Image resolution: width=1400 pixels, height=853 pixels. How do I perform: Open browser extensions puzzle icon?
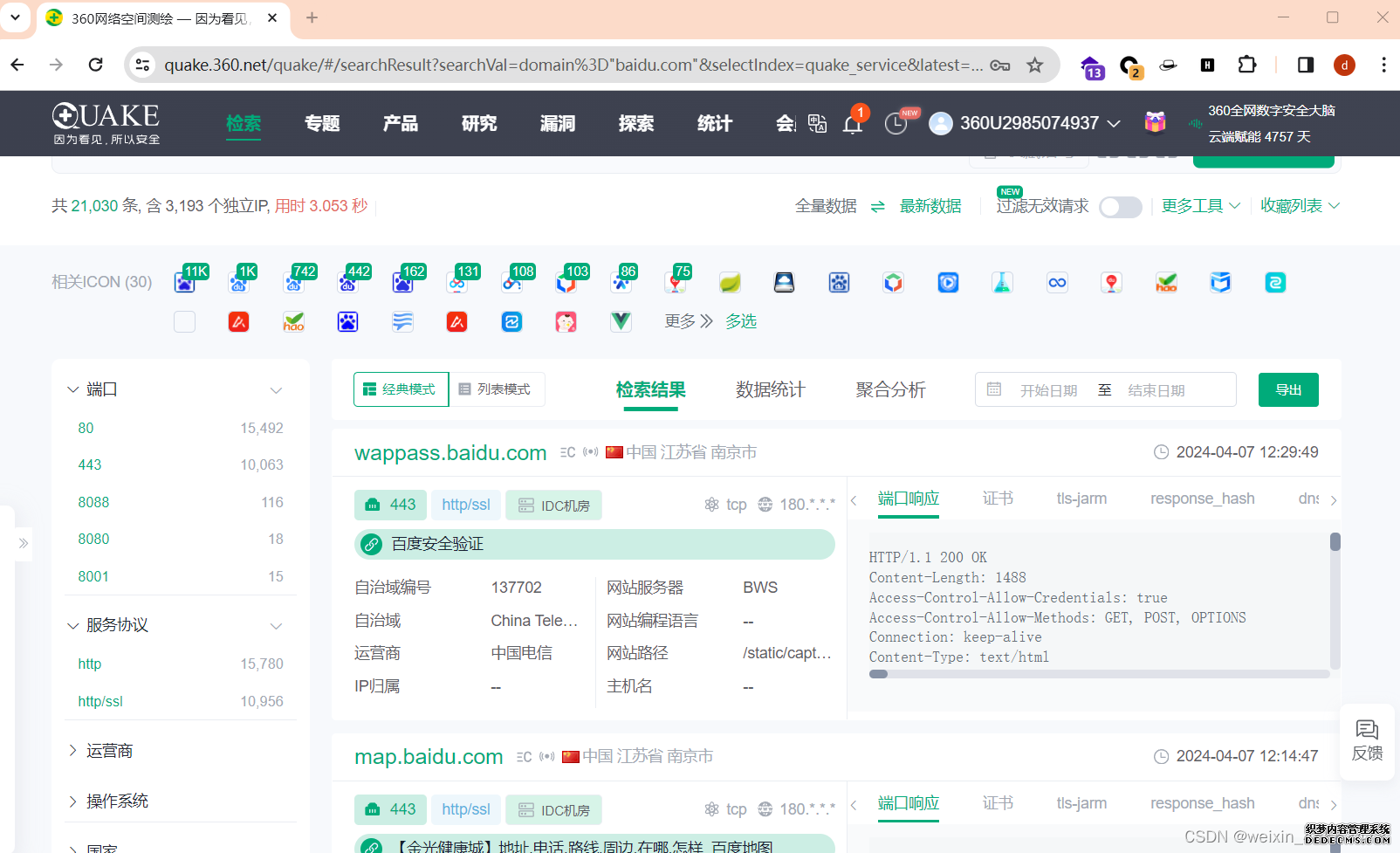(1247, 65)
